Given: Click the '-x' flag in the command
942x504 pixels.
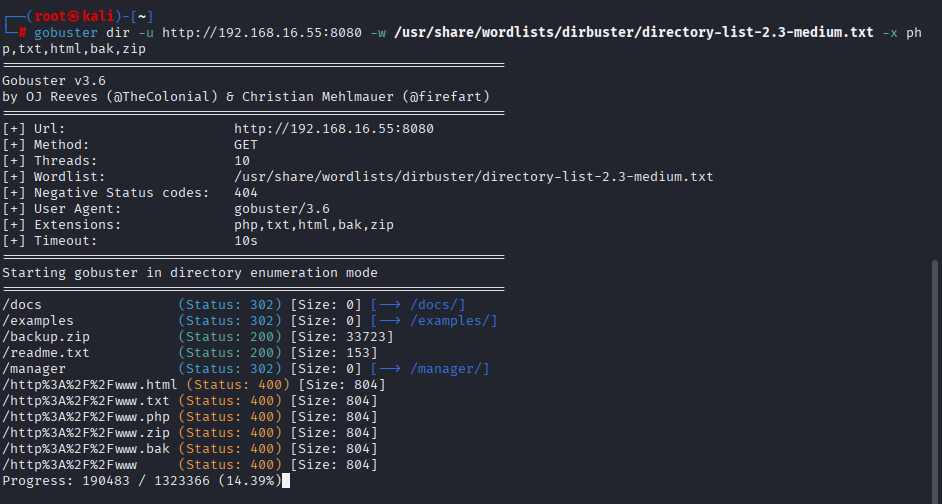Looking at the screenshot, I should (x=890, y=32).
